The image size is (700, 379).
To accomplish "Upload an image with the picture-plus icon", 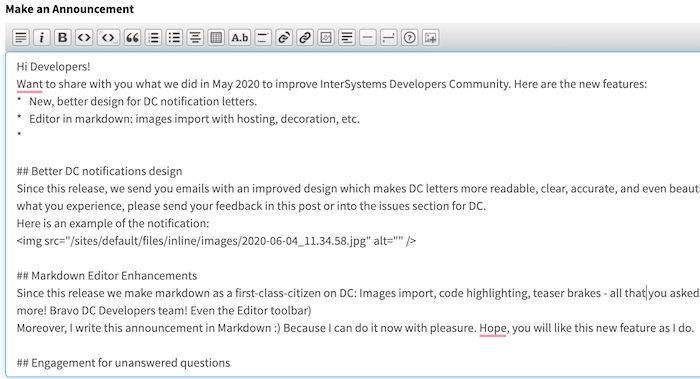I will (430, 37).
